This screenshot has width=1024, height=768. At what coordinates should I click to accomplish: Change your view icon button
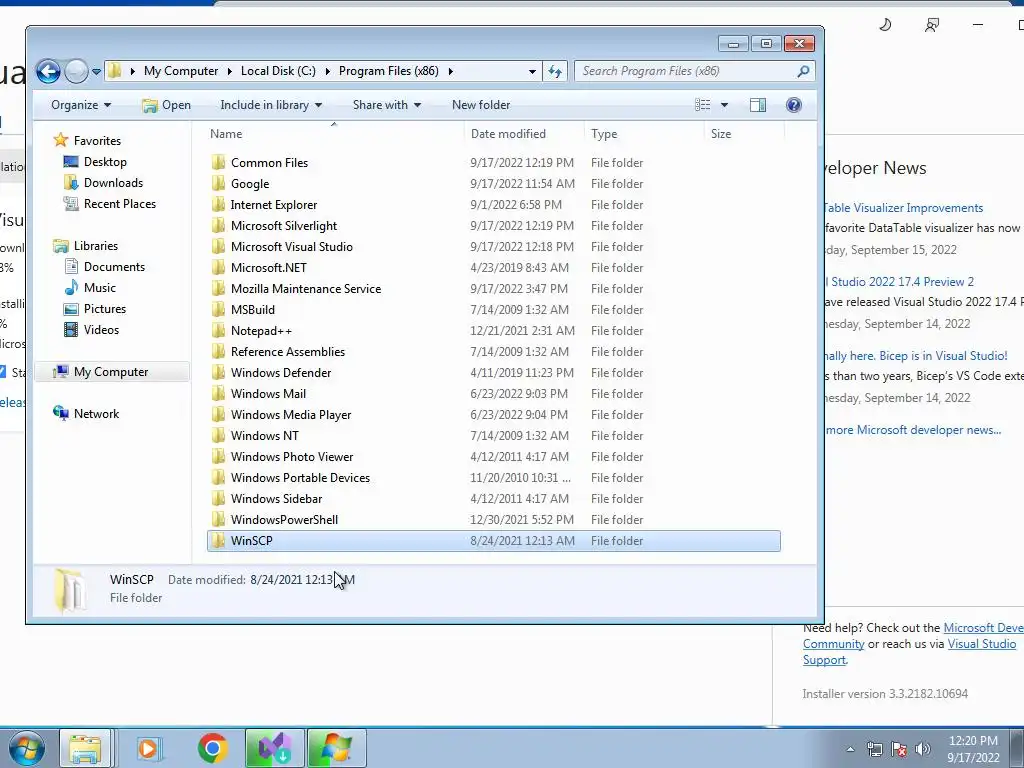703,105
